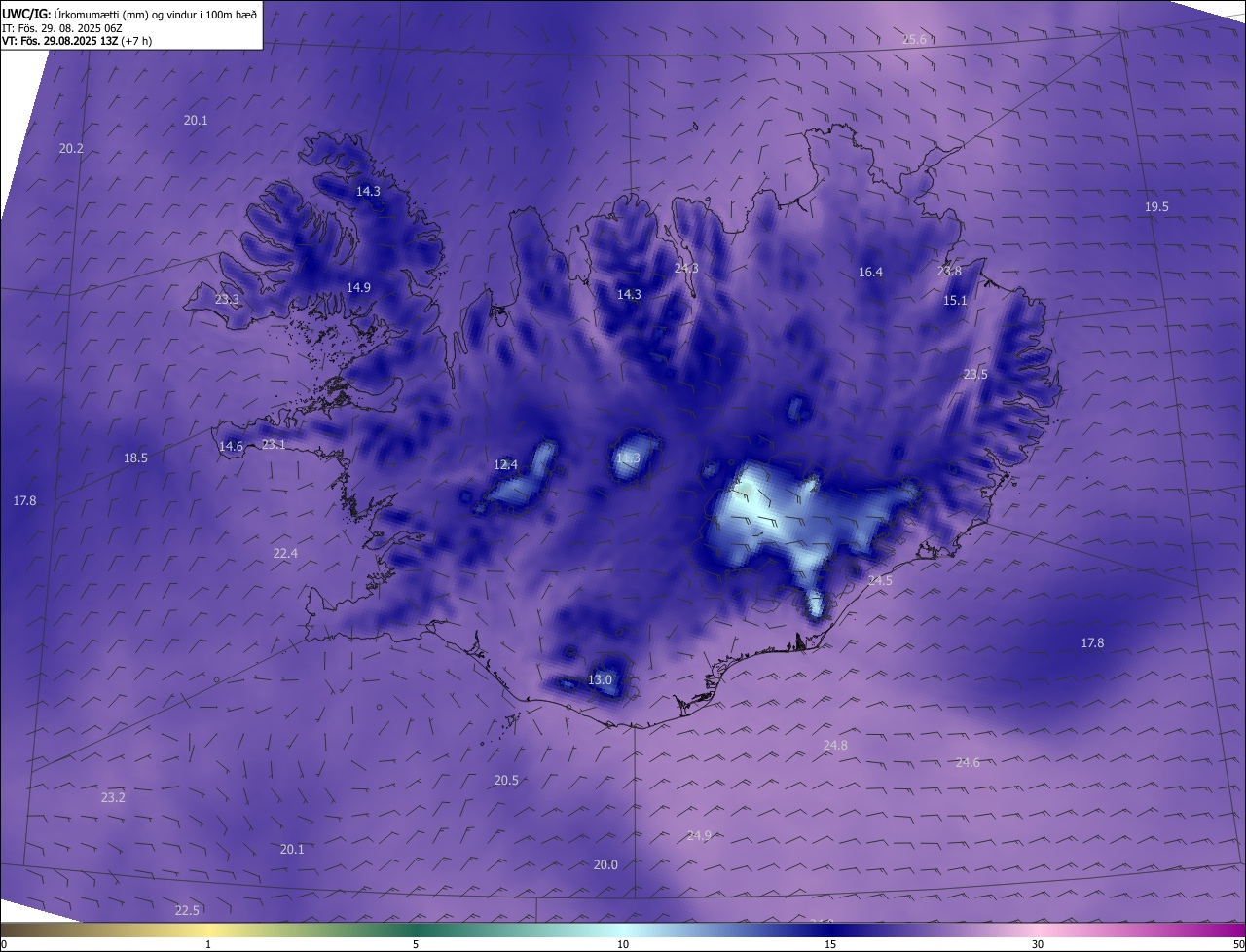Select the 13.0 value label

pyautogui.click(x=600, y=679)
